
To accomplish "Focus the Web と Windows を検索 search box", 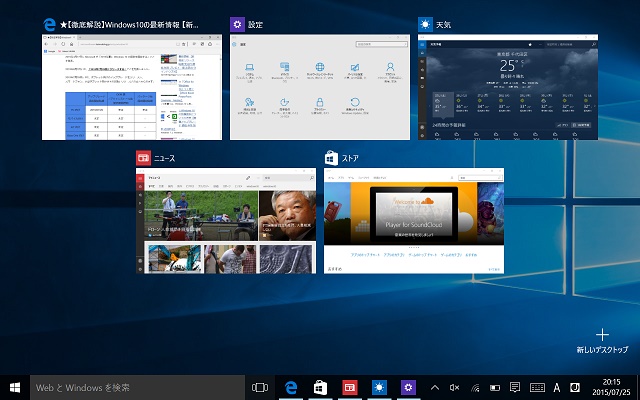I will pos(138,387).
